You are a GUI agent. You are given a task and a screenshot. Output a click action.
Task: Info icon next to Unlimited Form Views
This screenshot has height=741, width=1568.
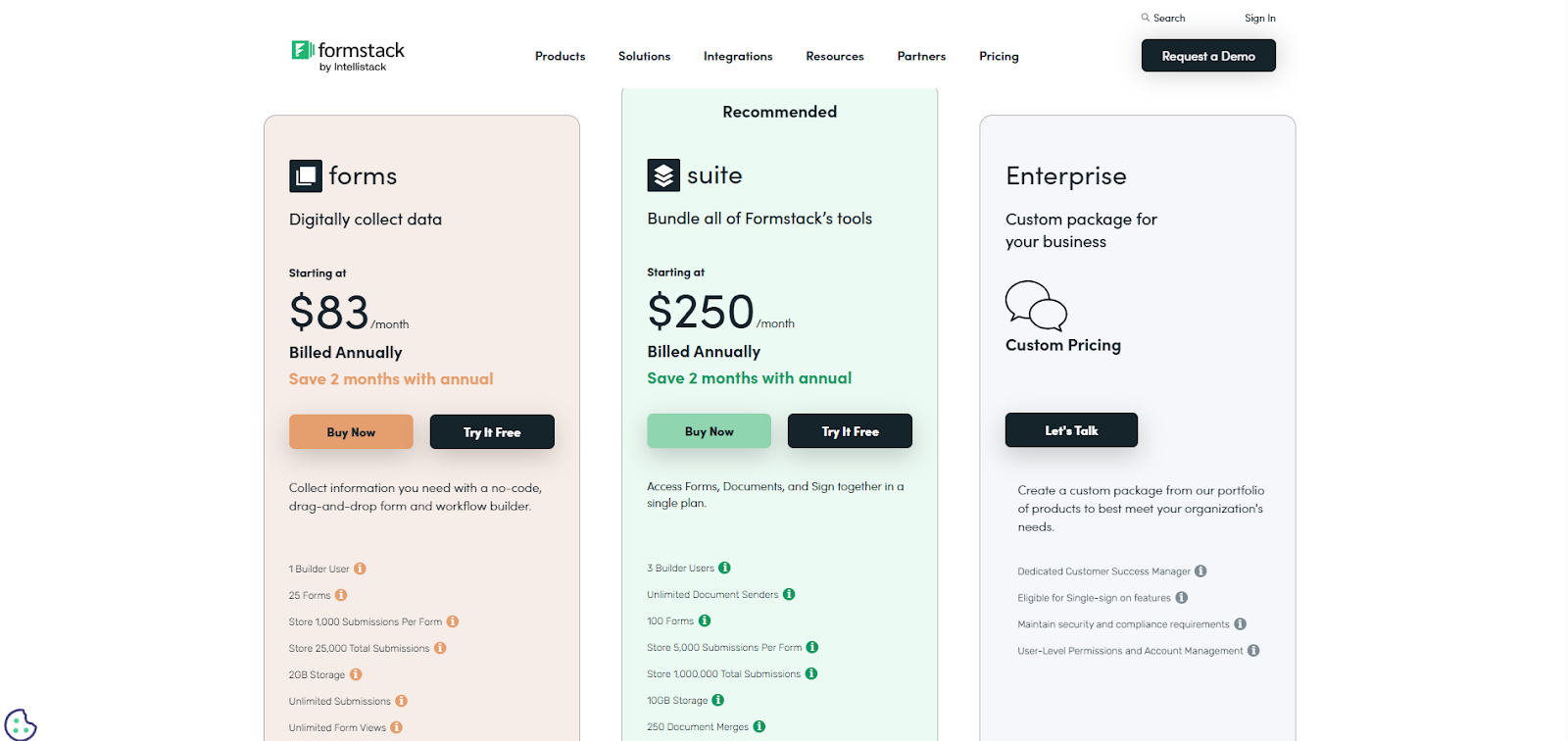(x=397, y=727)
